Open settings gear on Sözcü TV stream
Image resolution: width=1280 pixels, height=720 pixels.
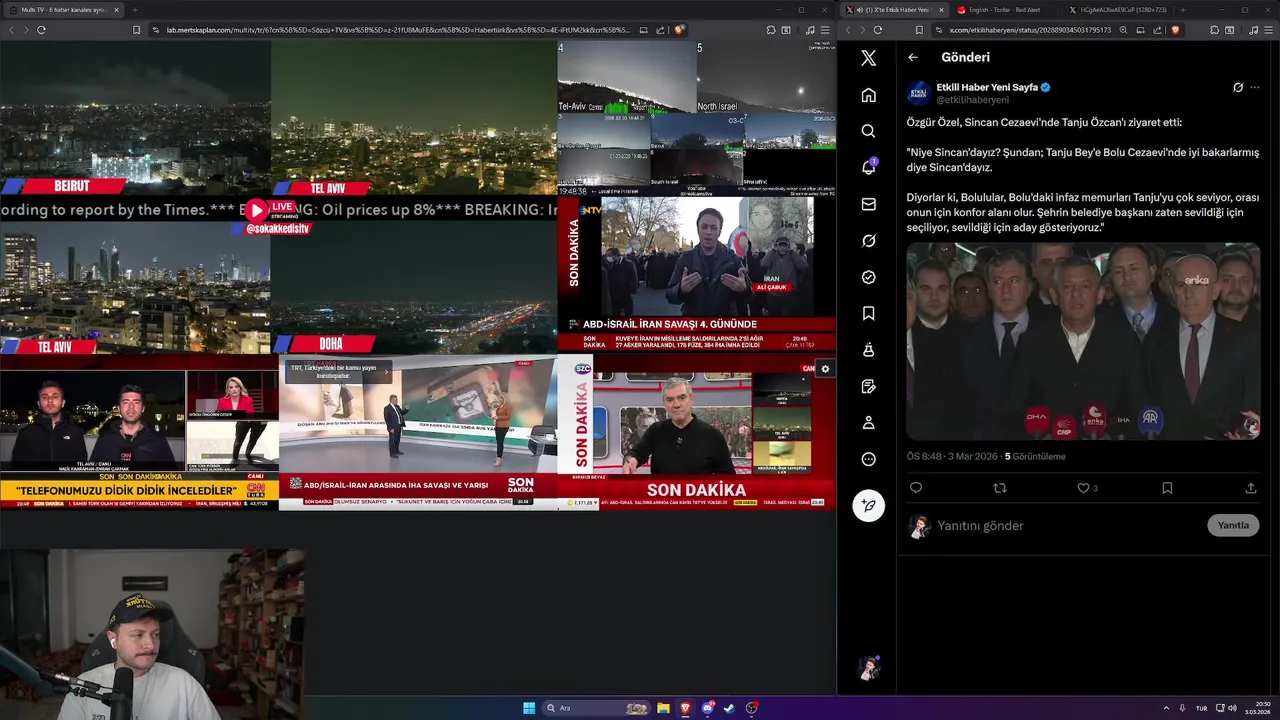coord(825,369)
